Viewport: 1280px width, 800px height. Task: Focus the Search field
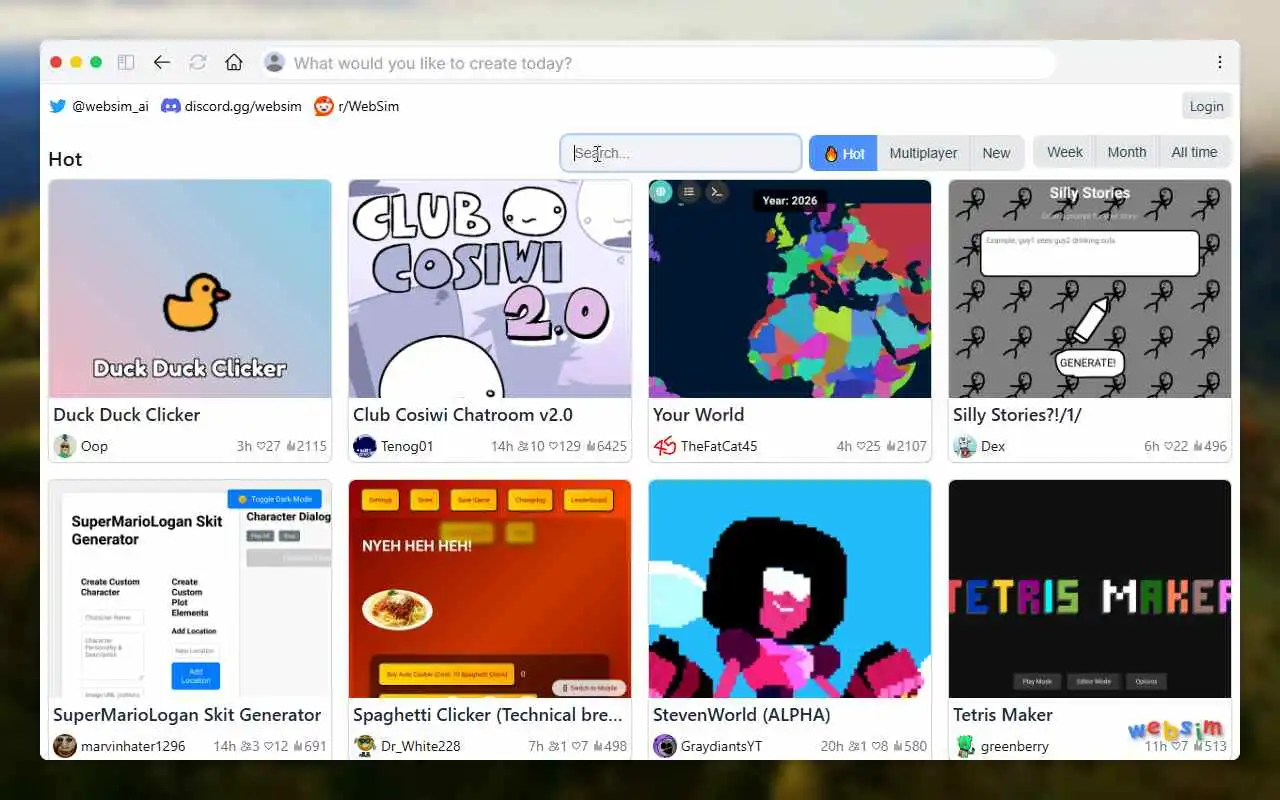point(681,153)
